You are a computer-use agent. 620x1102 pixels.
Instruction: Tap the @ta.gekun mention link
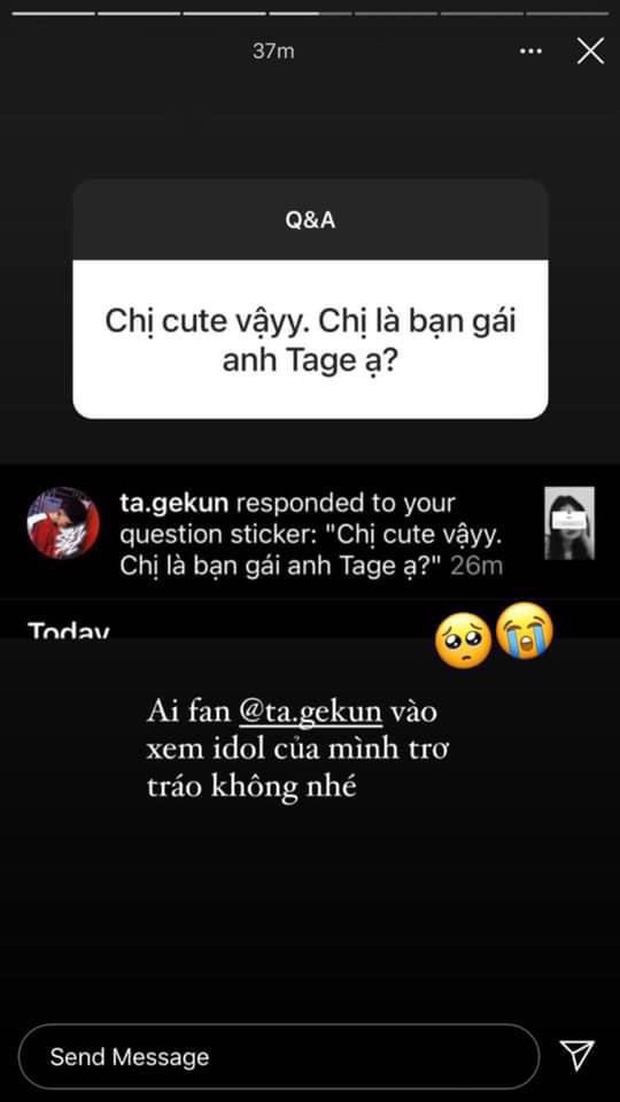pyautogui.click(x=311, y=712)
